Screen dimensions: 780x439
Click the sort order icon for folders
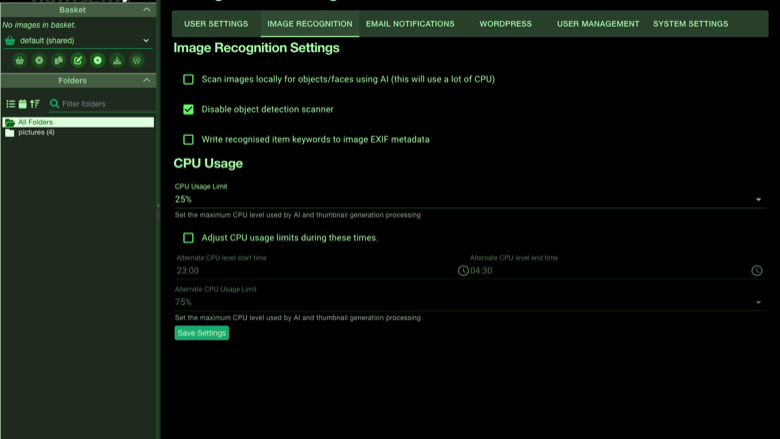tap(34, 104)
